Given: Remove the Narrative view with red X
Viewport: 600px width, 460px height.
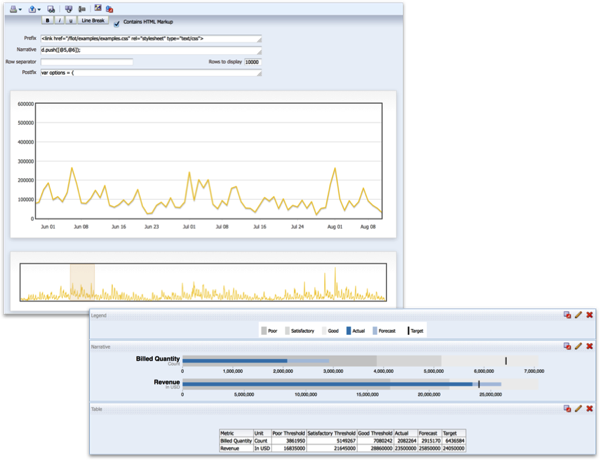Looking at the screenshot, I should tap(589, 346).
